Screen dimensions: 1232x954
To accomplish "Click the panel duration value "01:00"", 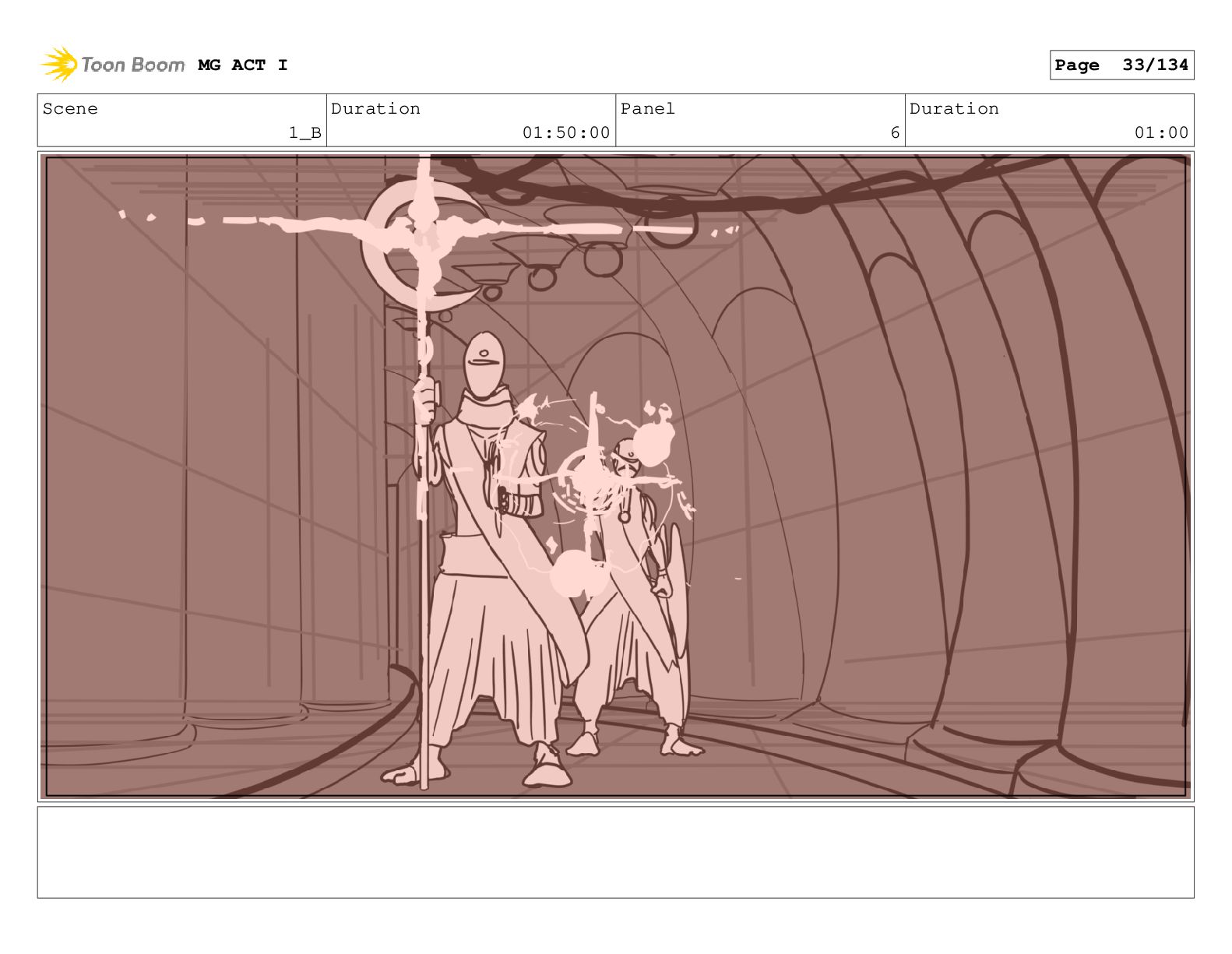I will [1162, 133].
